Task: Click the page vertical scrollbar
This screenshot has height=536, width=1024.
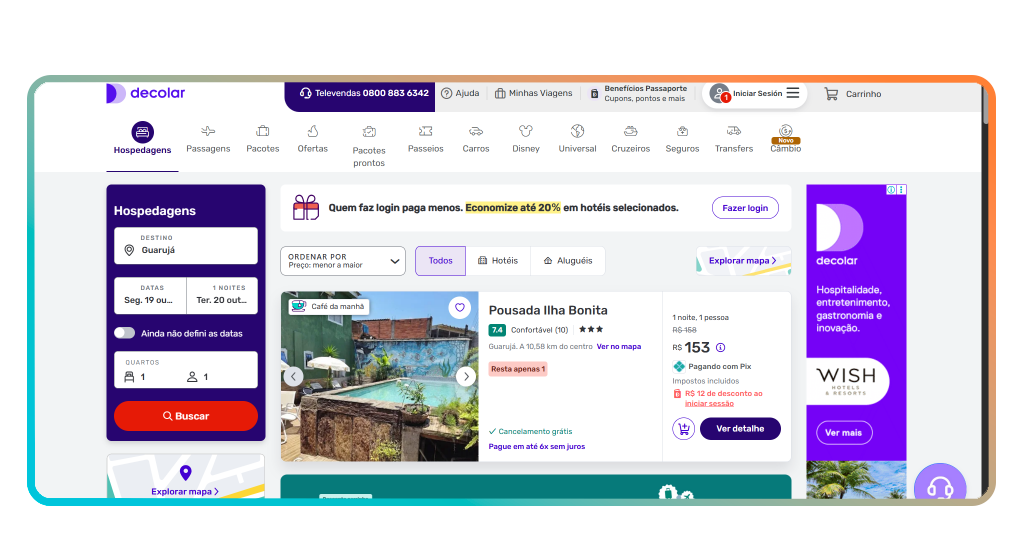Action: pos(986,104)
